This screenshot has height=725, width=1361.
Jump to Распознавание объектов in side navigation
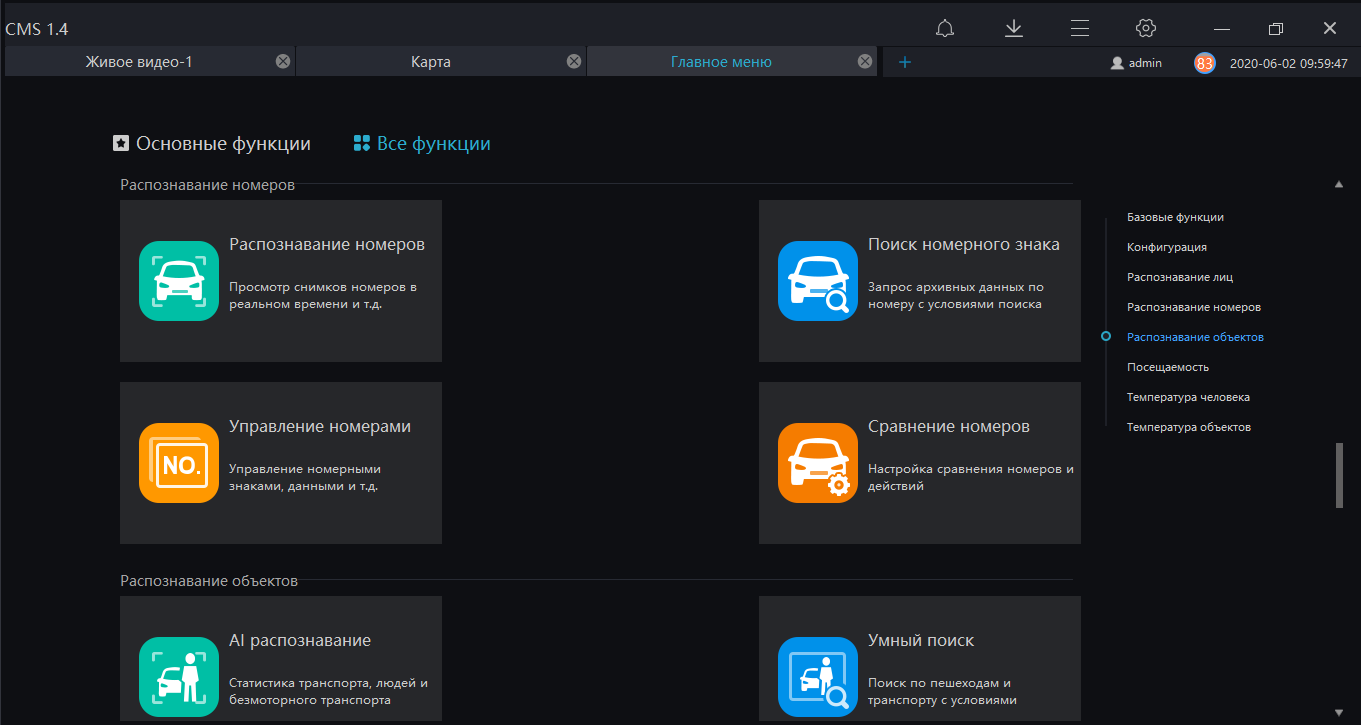(x=1195, y=337)
